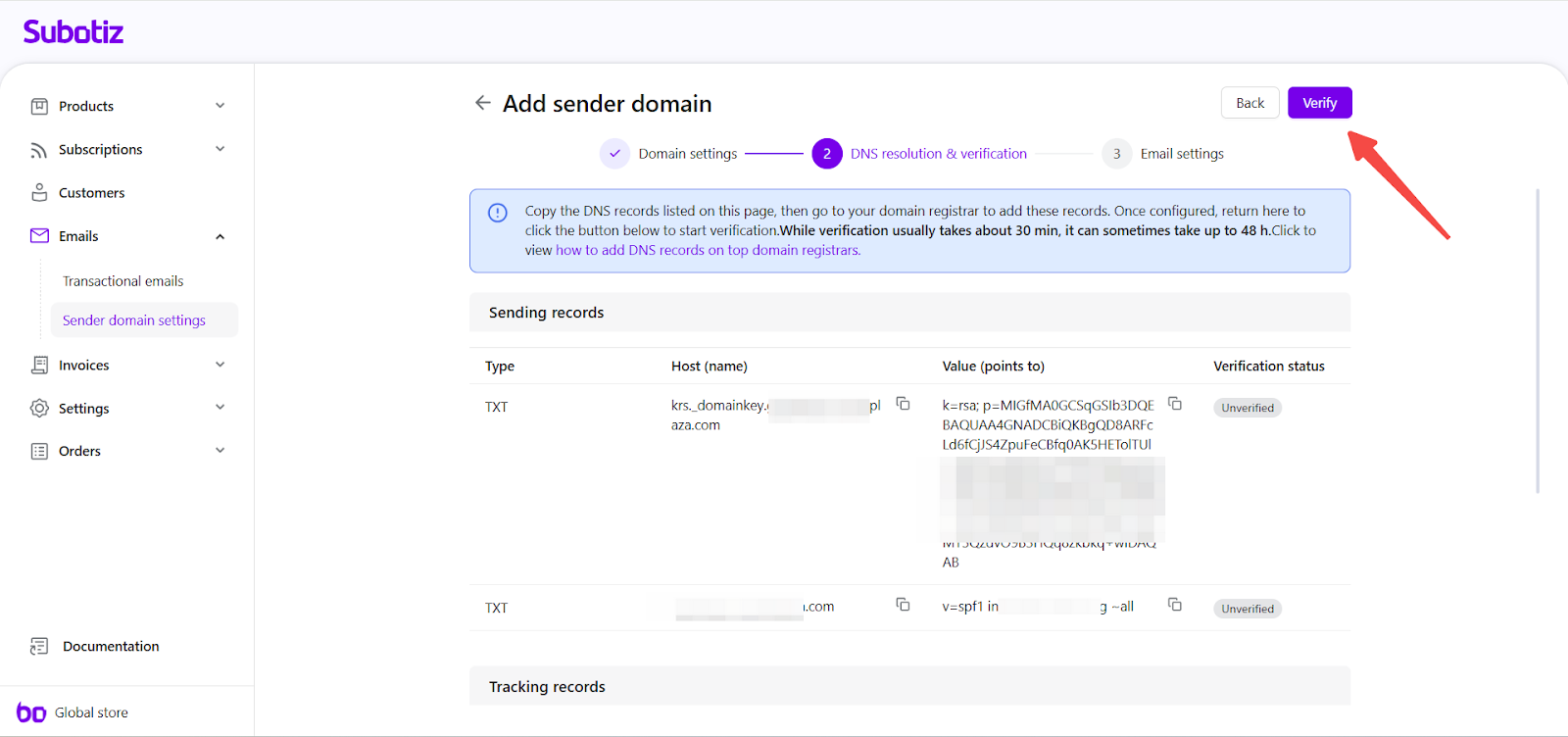1568x737 pixels.
Task: Expand the Invoices menu
Action: (220, 365)
